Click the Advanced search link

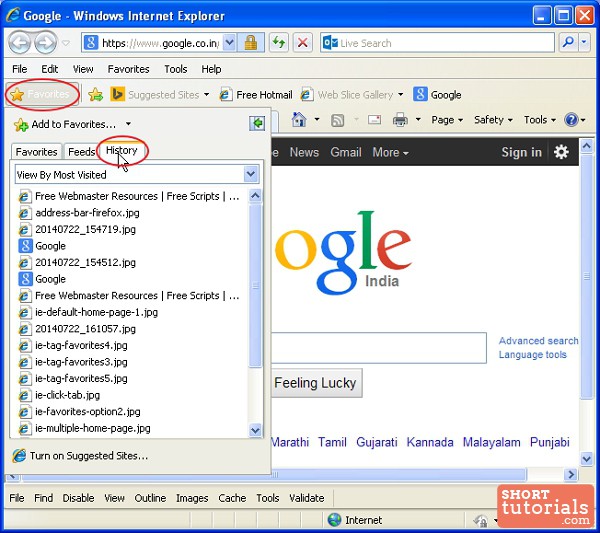point(538,341)
